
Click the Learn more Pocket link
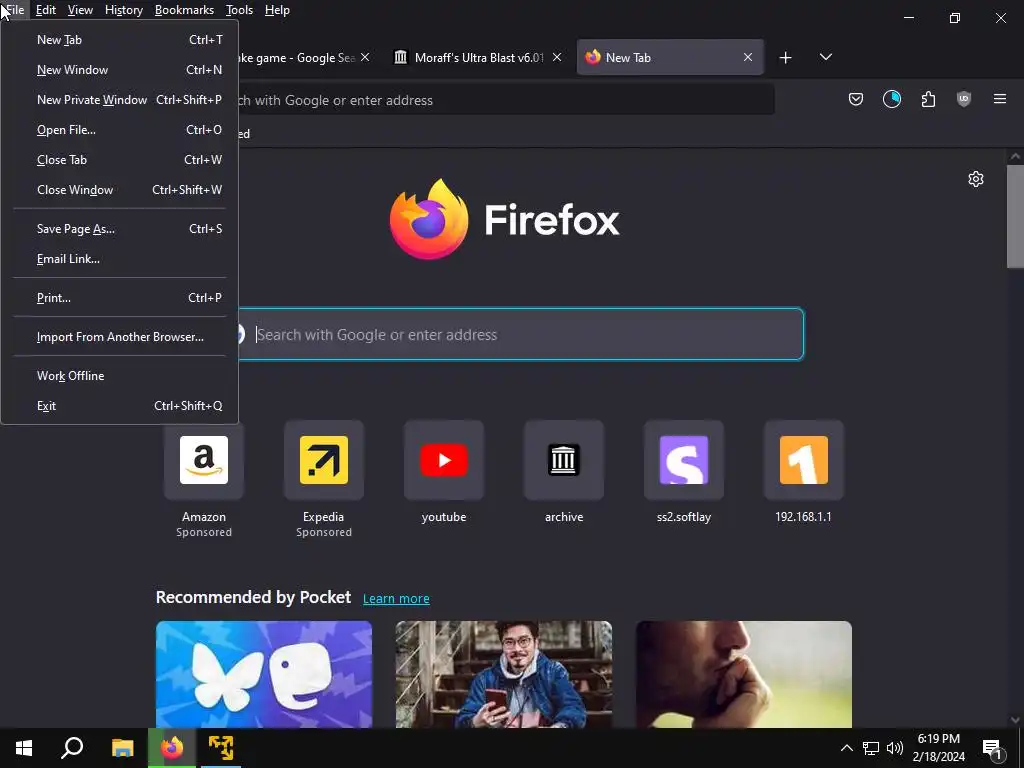tap(396, 598)
